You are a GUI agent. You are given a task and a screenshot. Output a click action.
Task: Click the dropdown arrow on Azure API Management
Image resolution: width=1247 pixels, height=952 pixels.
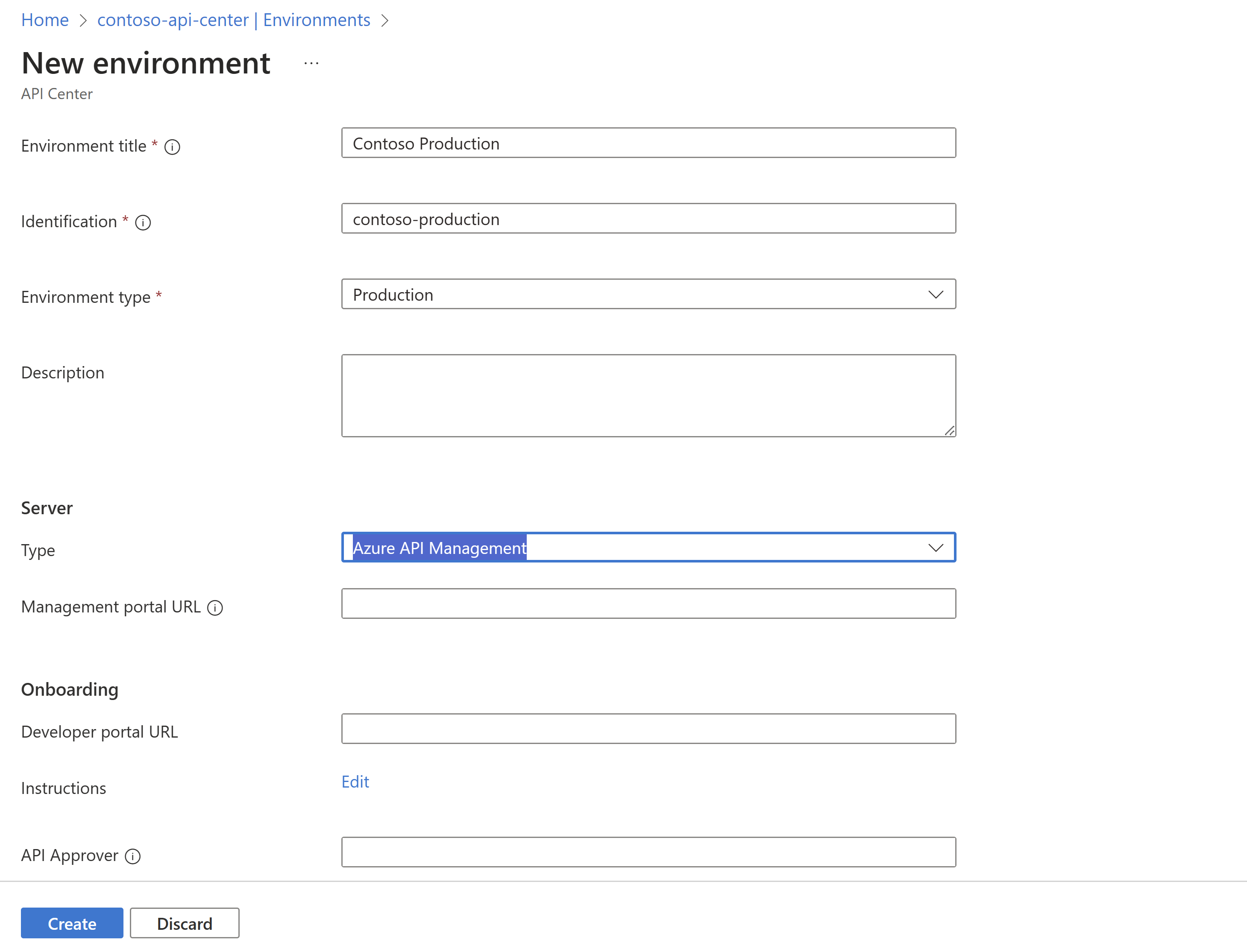pos(935,547)
